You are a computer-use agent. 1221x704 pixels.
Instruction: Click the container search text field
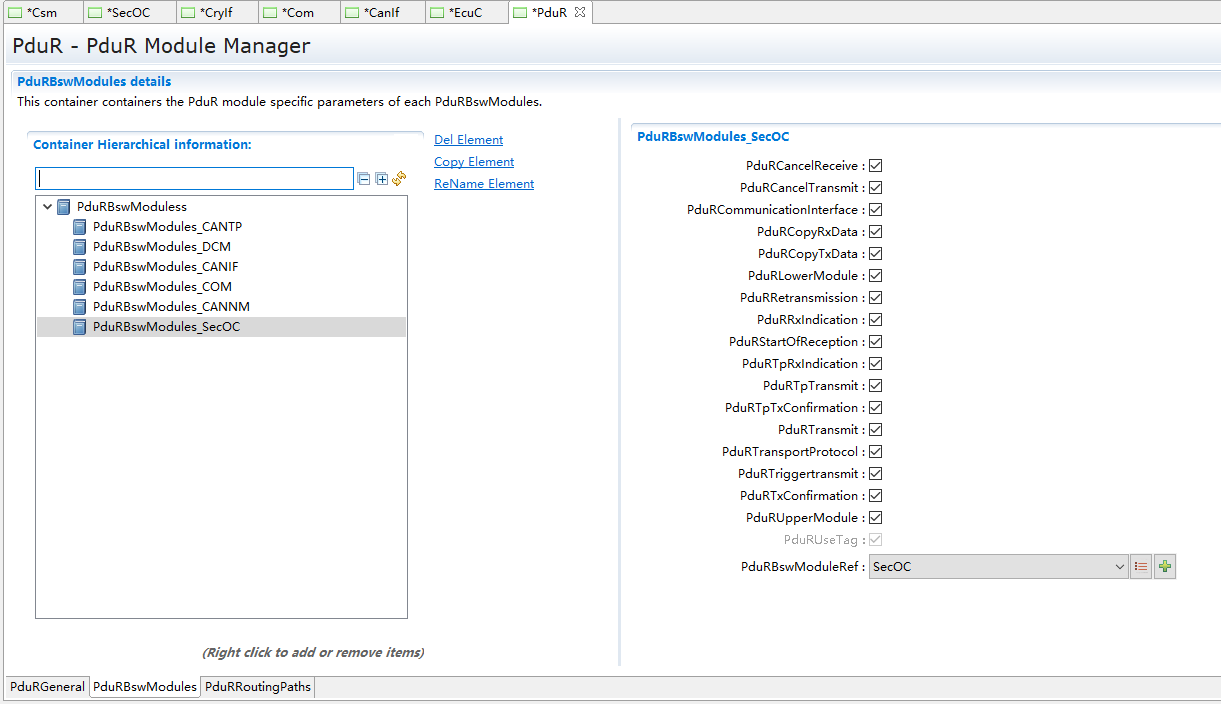pyautogui.click(x=194, y=179)
